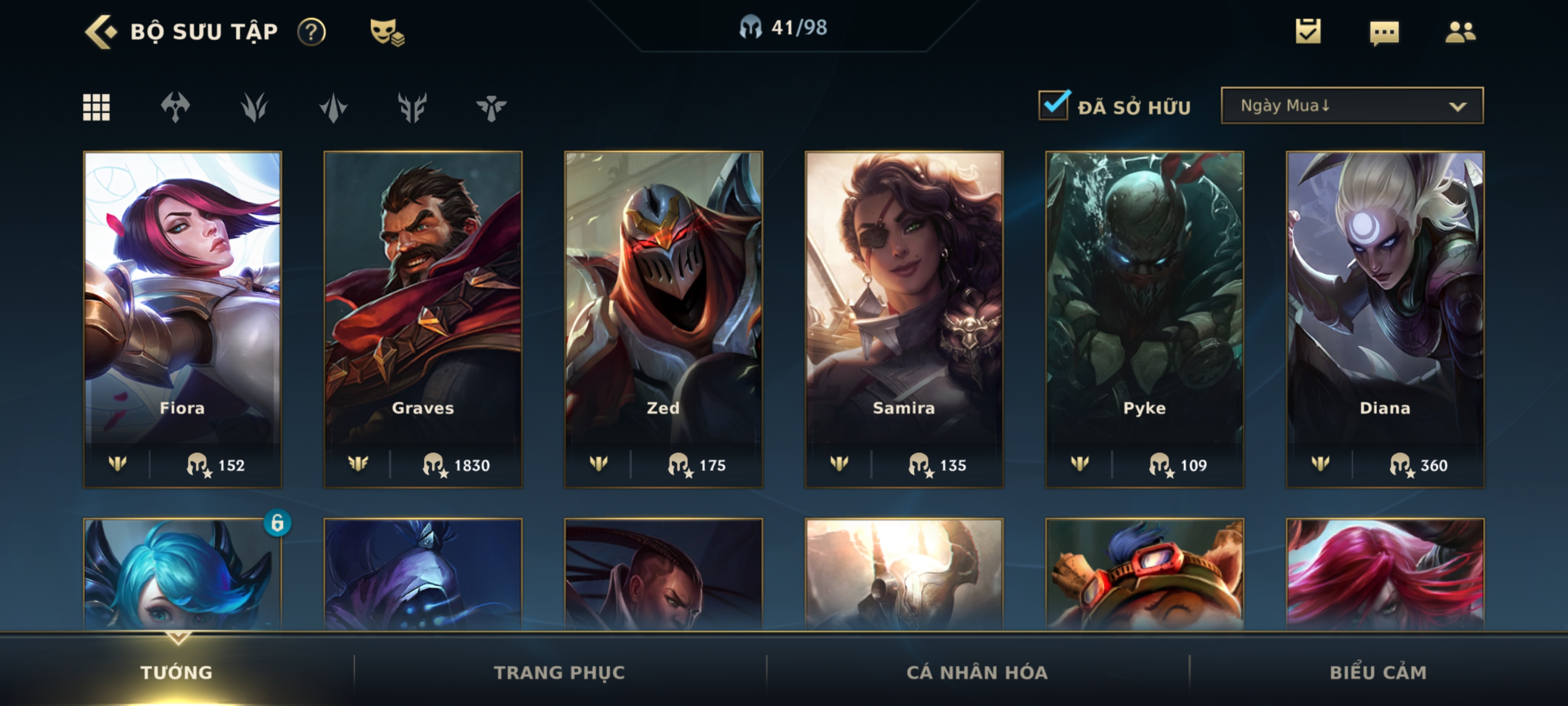Open the chat speech bubble icon

[1384, 33]
